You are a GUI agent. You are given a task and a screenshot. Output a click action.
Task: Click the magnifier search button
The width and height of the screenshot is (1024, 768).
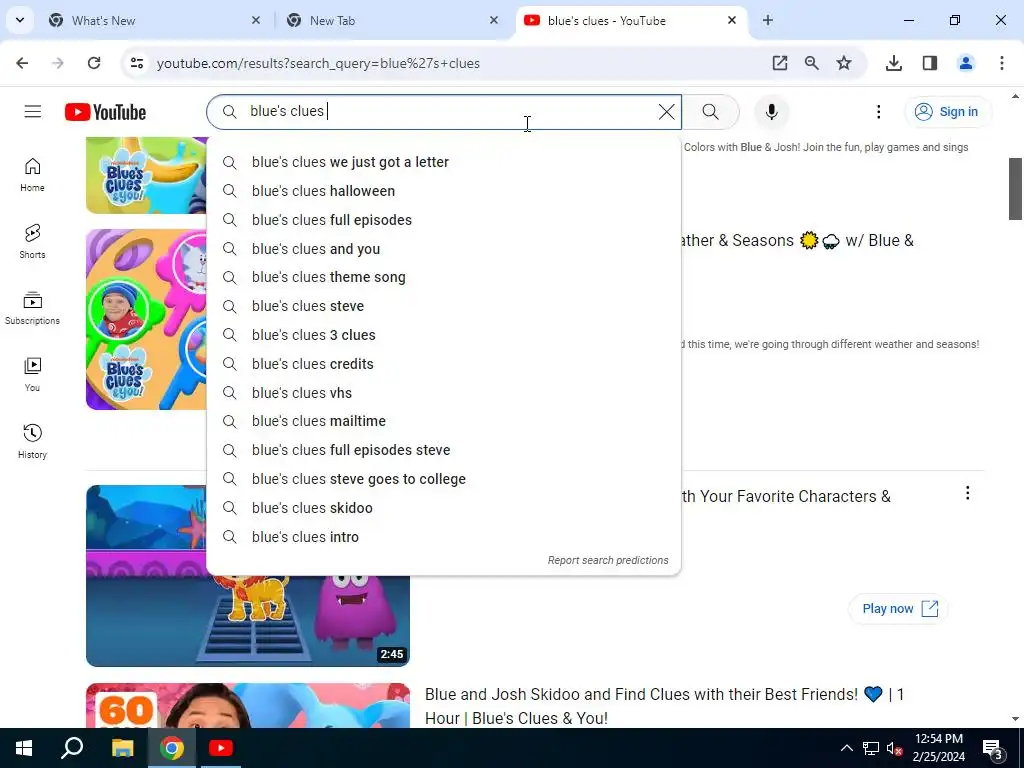pyautogui.click(x=711, y=112)
